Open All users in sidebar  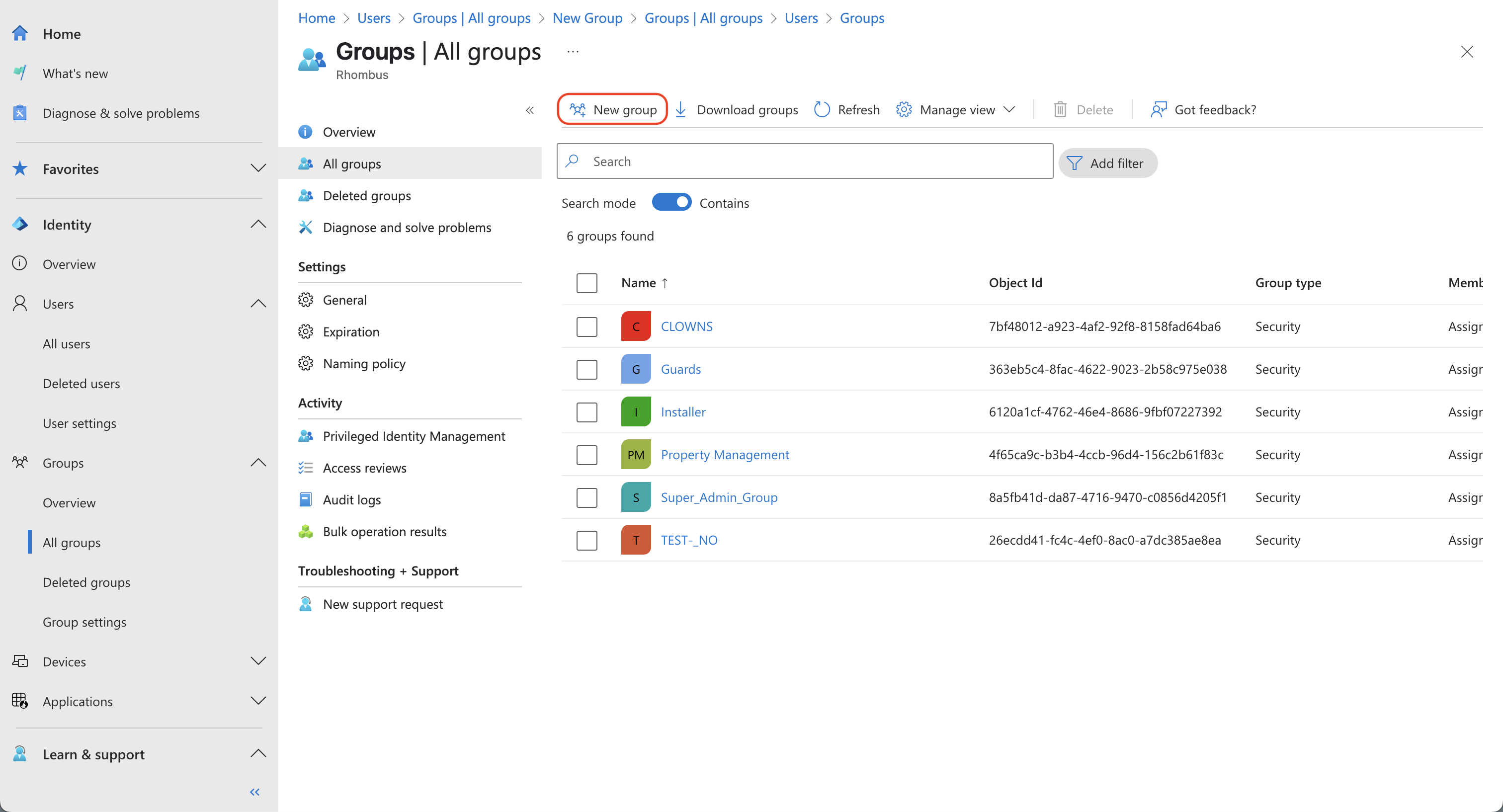click(x=67, y=343)
